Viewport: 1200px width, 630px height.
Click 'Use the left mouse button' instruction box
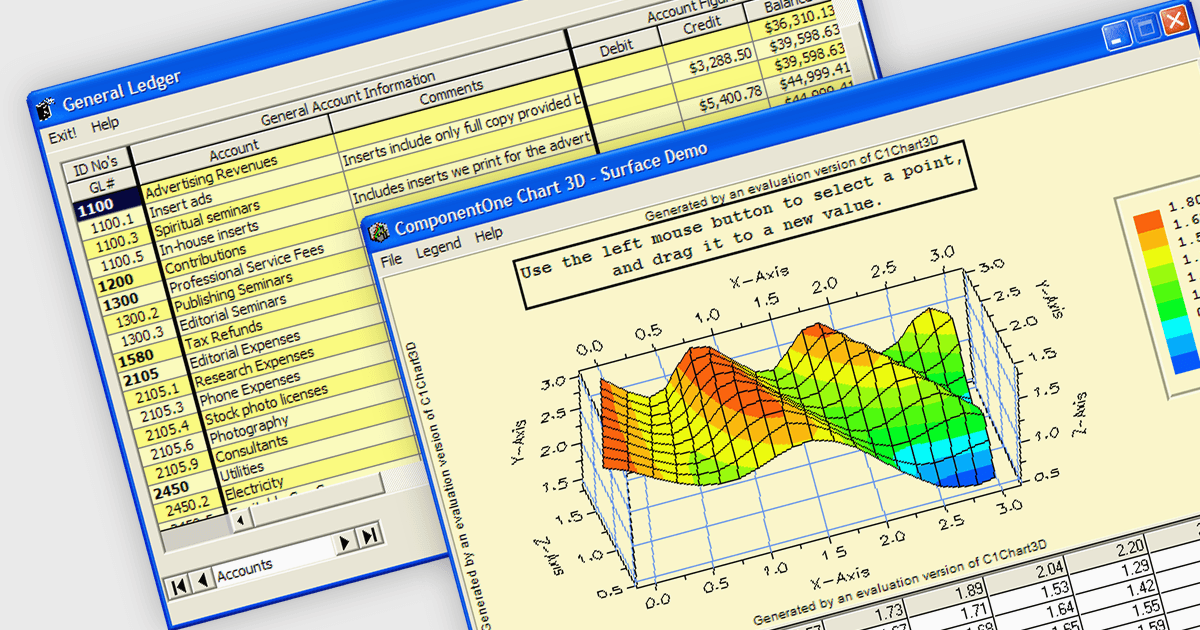[x=745, y=225]
